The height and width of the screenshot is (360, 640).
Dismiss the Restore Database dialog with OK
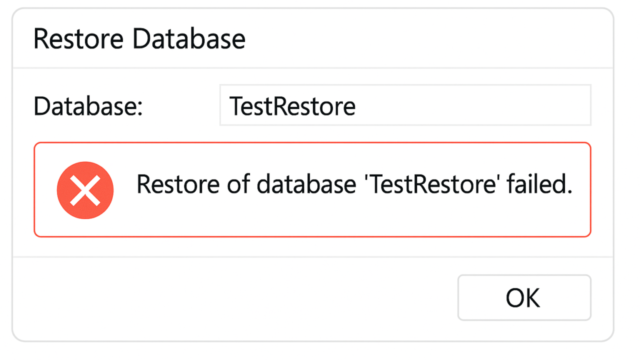point(524,298)
